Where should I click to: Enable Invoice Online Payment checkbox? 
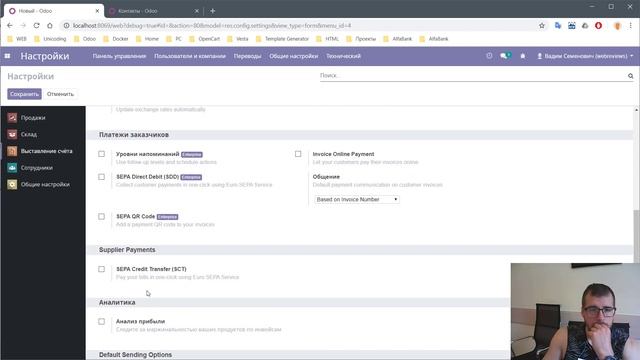coord(298,154)
